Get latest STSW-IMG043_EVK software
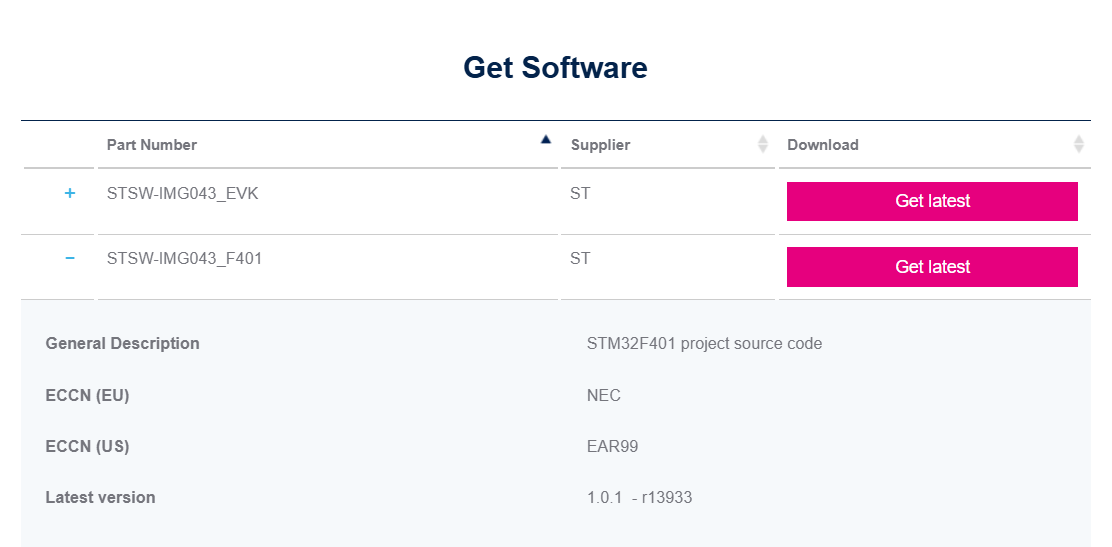 click(x=932, y=201)
